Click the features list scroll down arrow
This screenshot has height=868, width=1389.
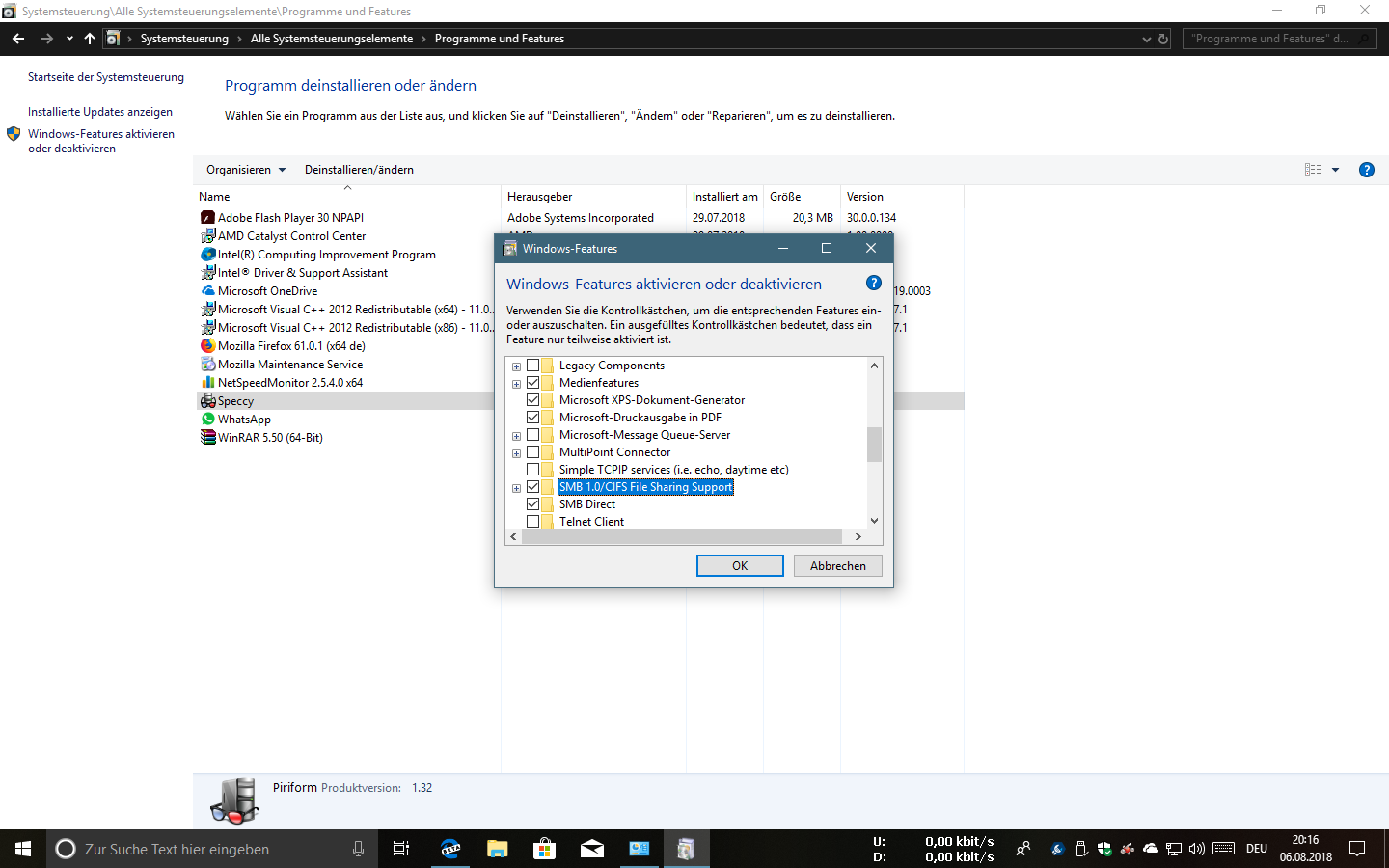coord(874,521)
